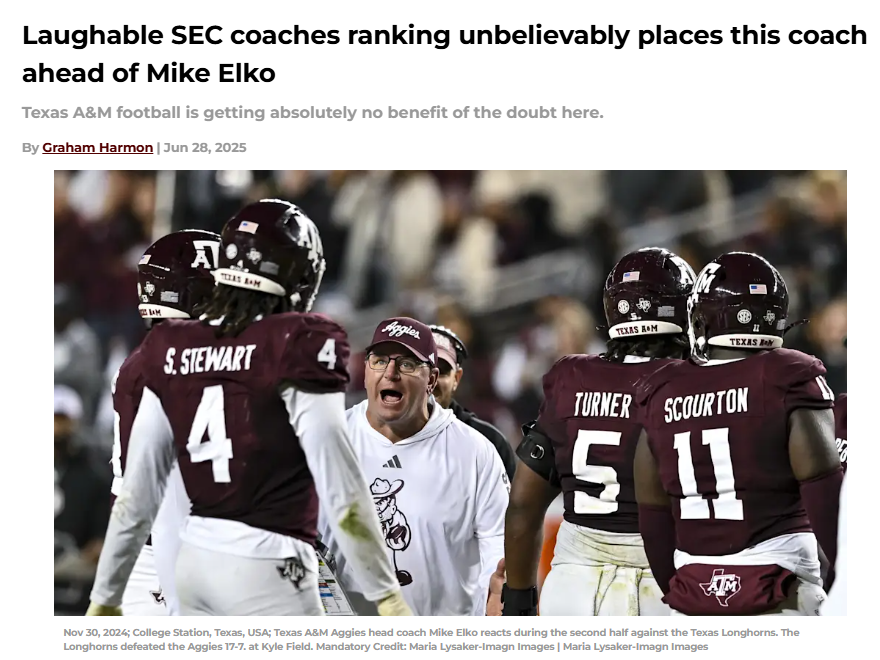Click the photo caption crediting Maria Lysaker
The height and width of the screenshot is (660, 880).
431,639
